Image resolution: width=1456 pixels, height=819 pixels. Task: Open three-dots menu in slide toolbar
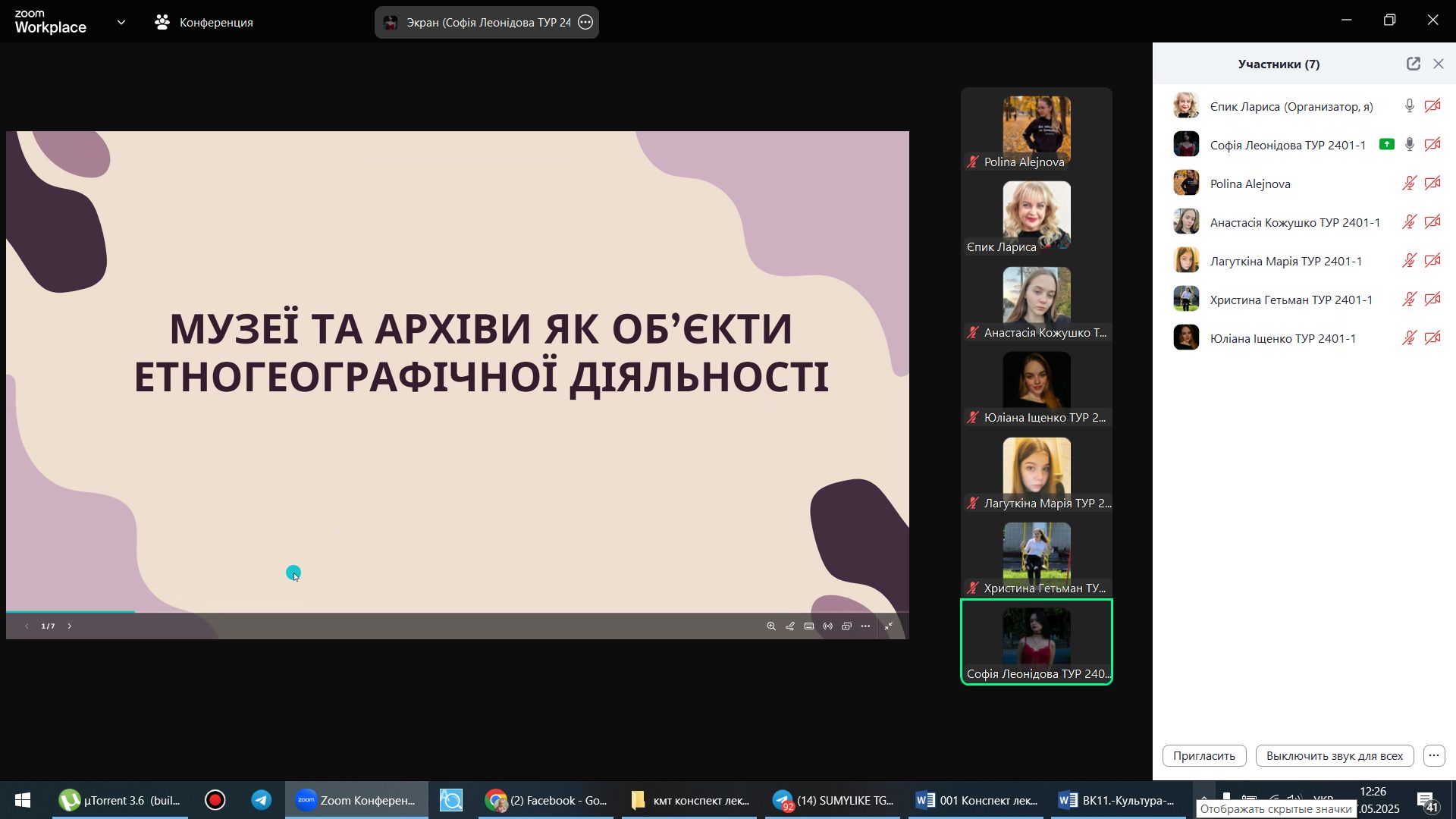click(865, 626)
